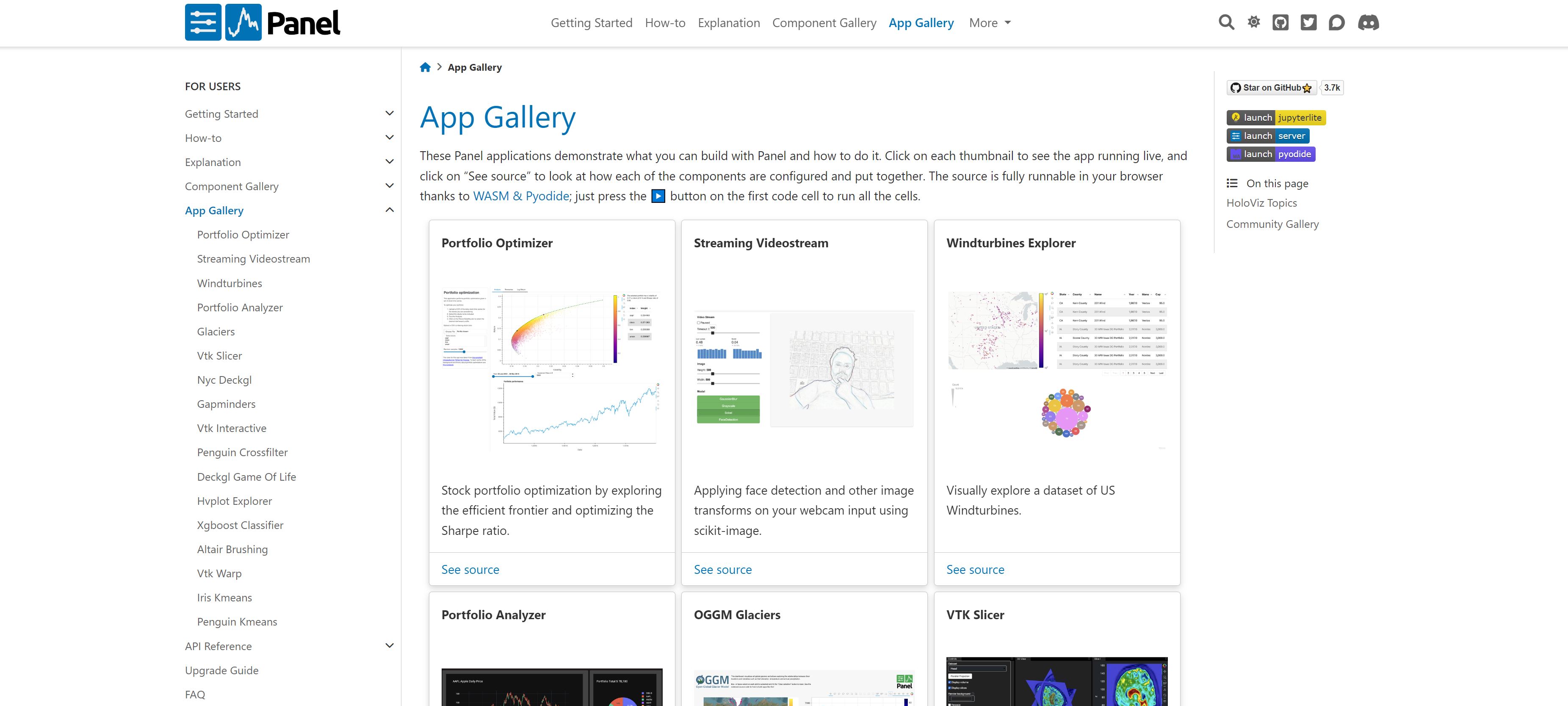Open the Twitter icon in header
The height and width of the screenshot is (706, 1568).
click(1308, 22)
